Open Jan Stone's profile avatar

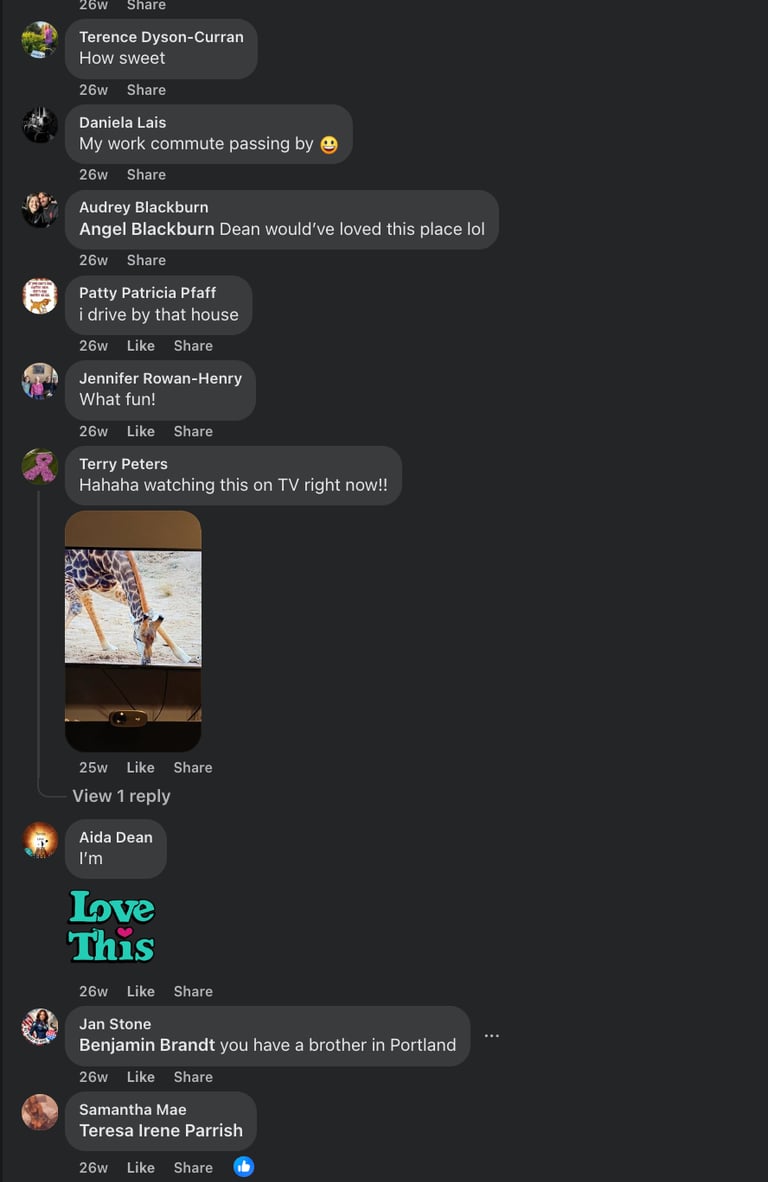click(x=40, y=1027)
